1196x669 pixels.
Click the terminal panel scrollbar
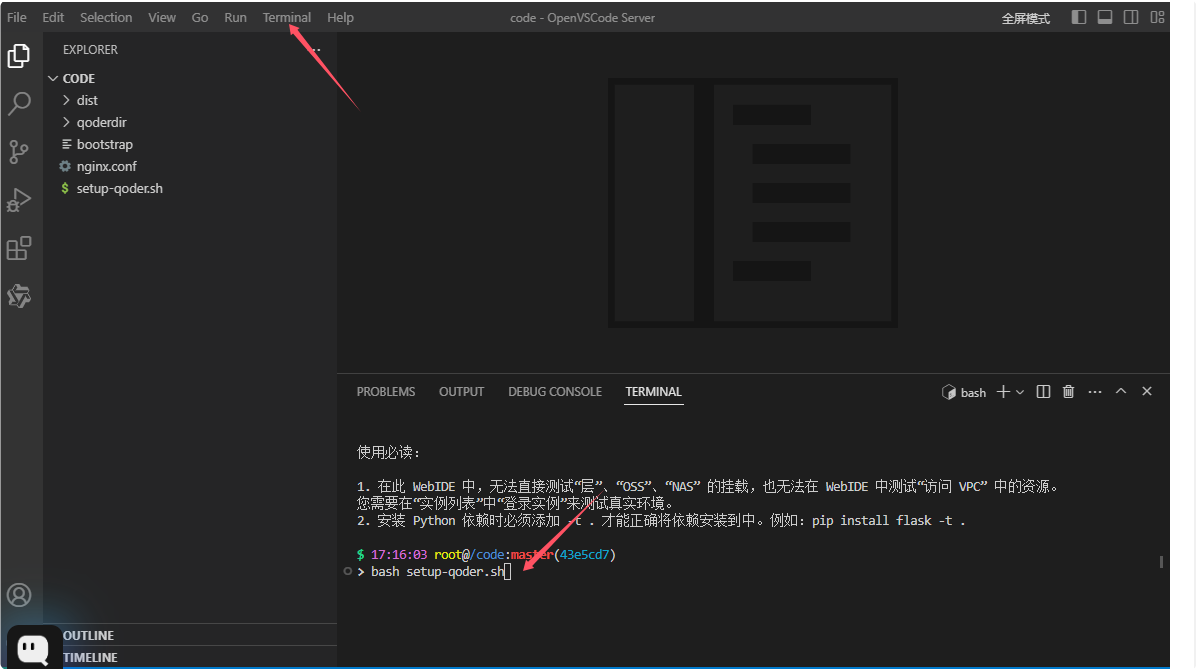(1160, 562)
